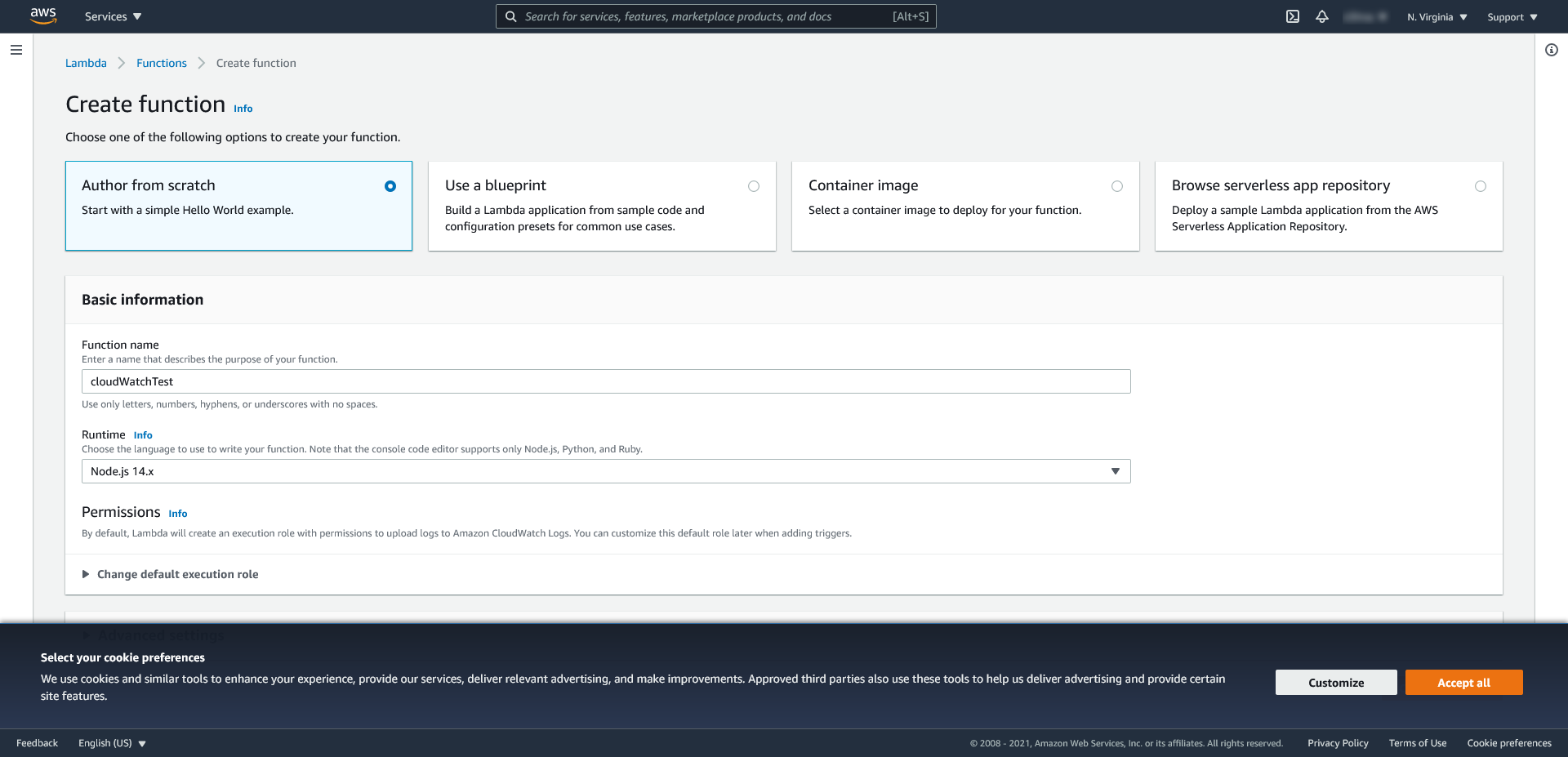This screenshot has height=757, width=1568.
Task: Click the Create function breadcrumb text
Action: 256,63
